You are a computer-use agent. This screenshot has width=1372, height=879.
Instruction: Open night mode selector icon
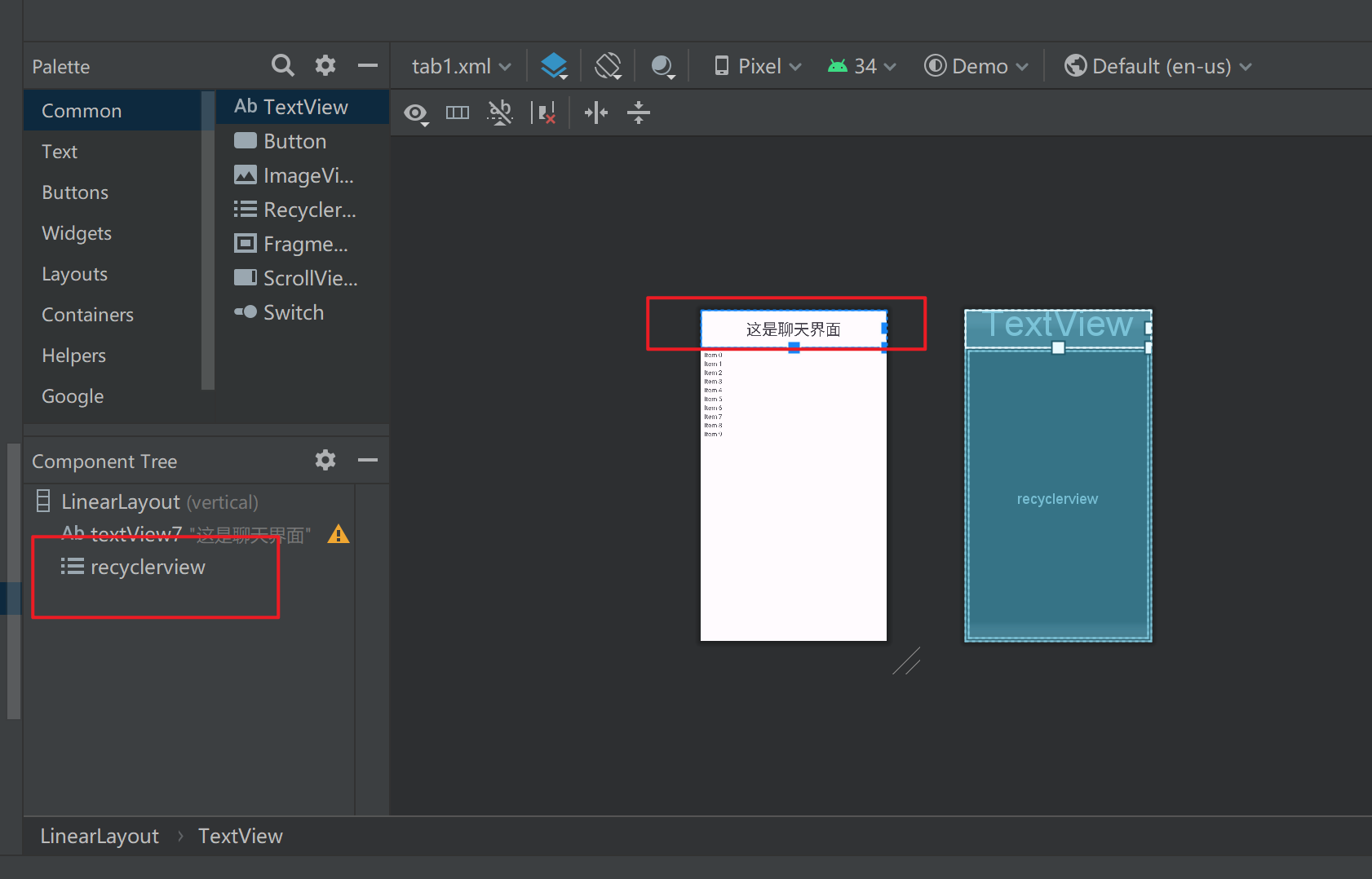point(662,66)
